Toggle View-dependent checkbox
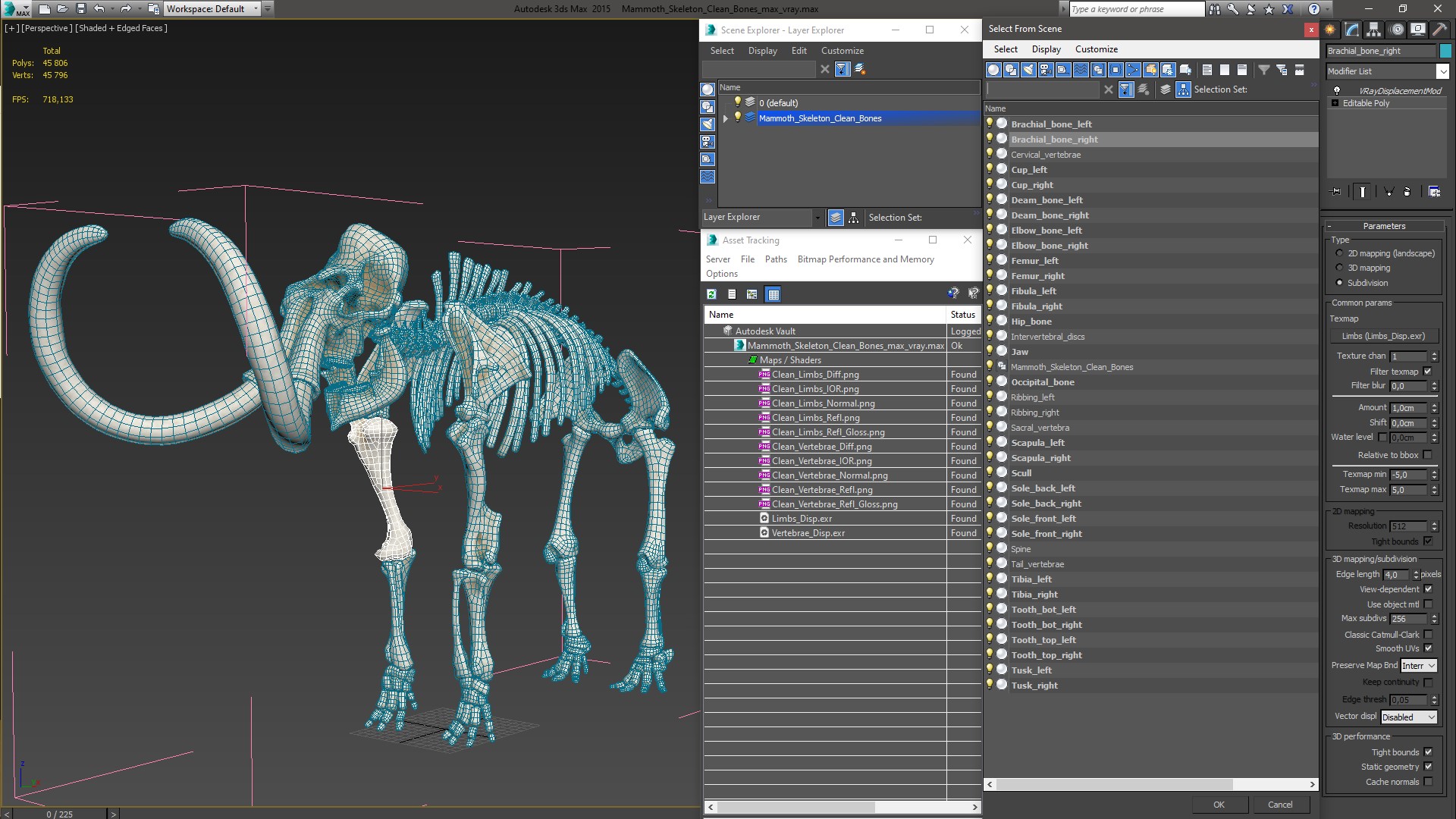 pos(1428,589)
